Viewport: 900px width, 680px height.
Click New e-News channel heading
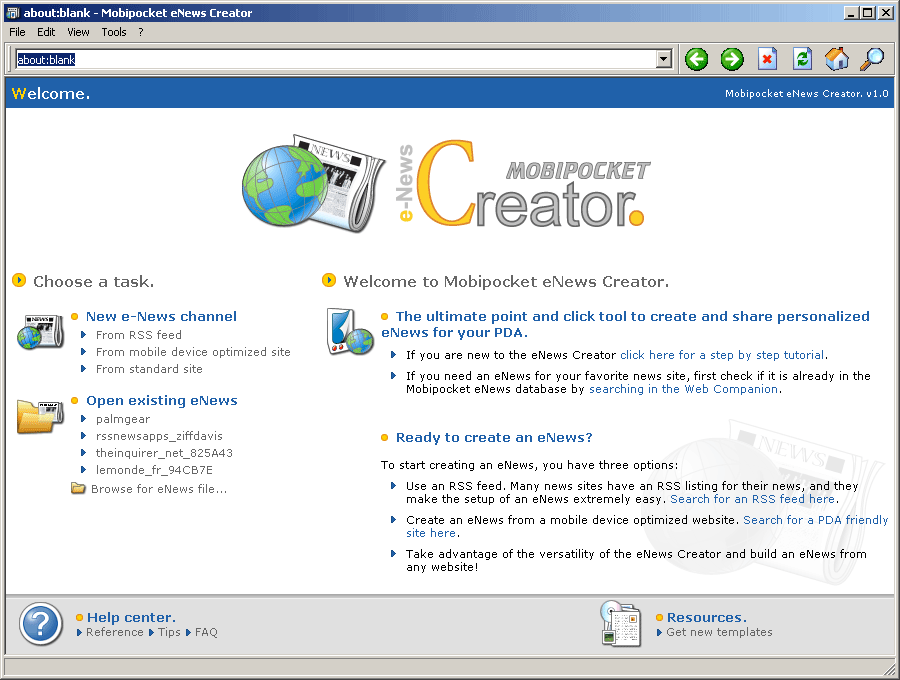(161, 316)
